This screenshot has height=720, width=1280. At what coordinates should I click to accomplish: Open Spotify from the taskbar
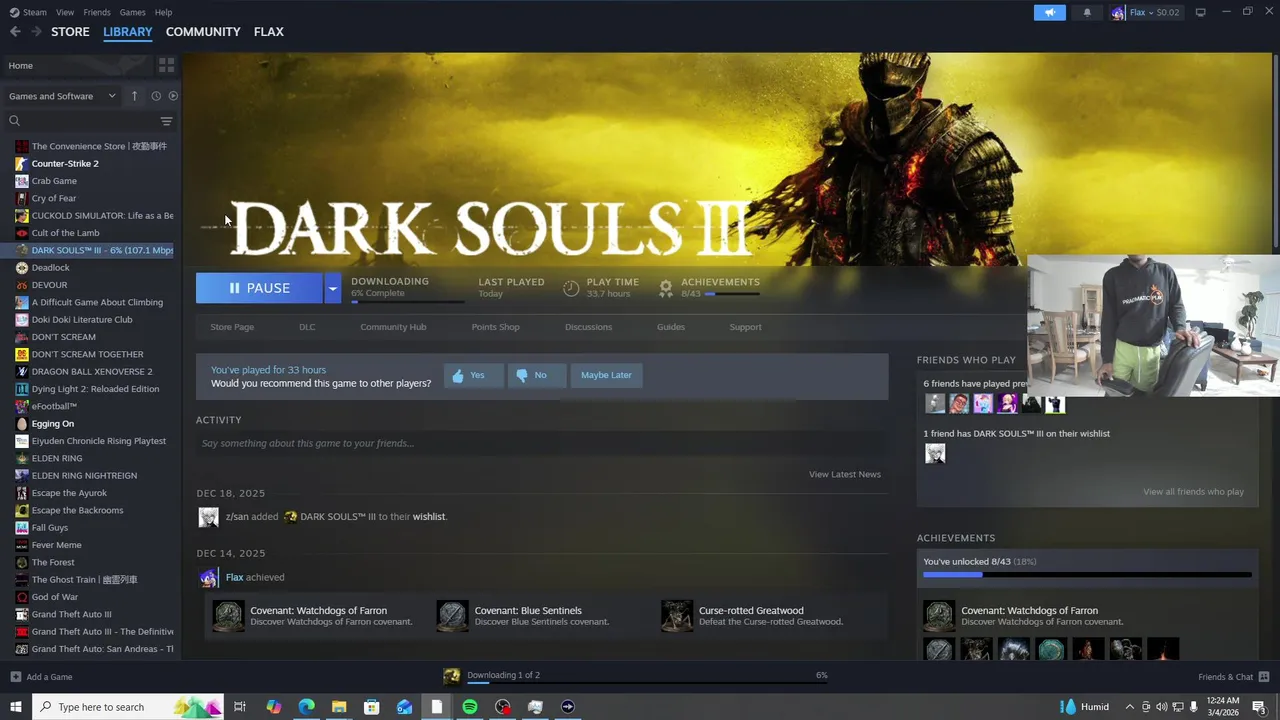click(470, 707)
